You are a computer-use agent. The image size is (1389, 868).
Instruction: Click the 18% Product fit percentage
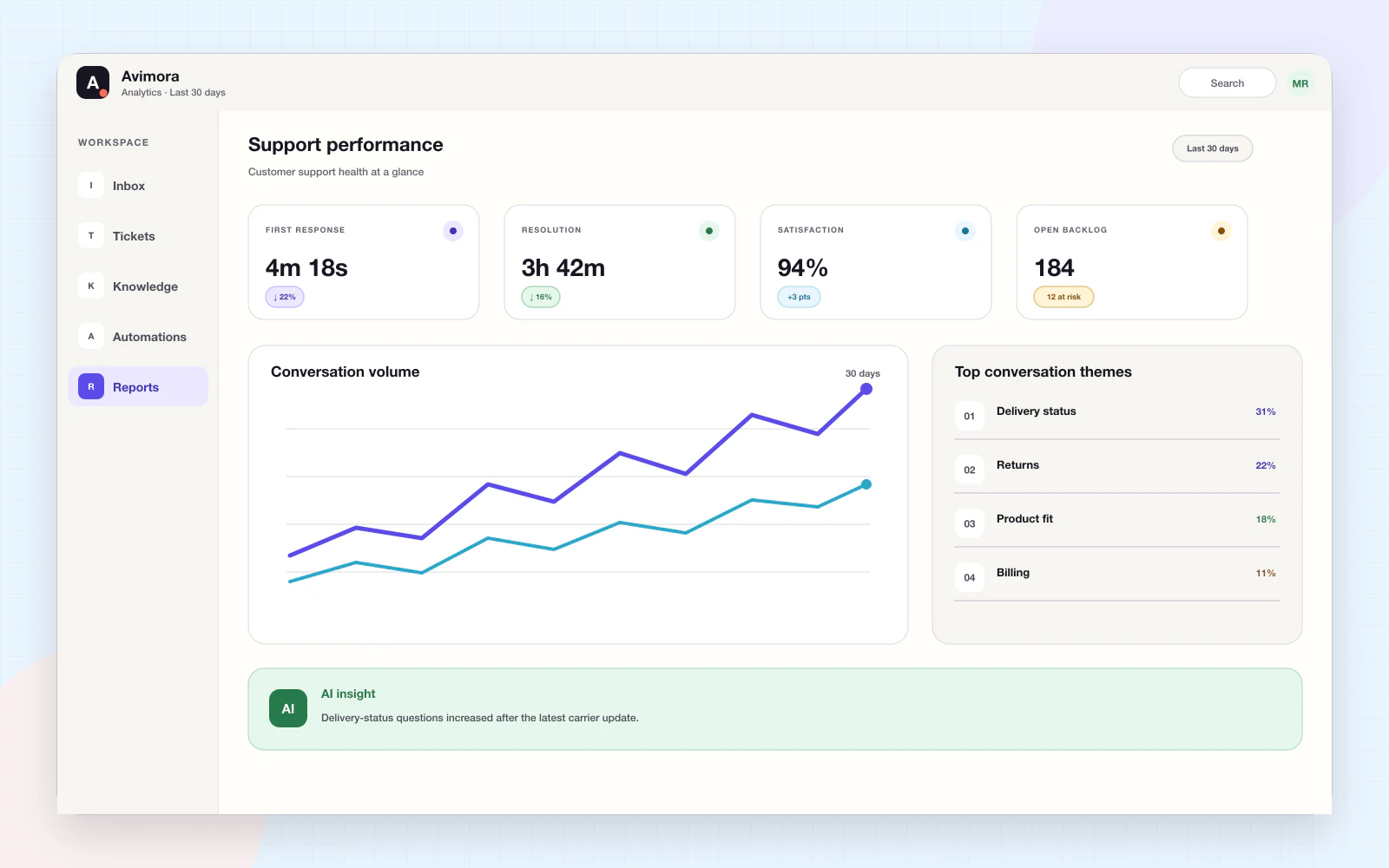click(1265, 520)
